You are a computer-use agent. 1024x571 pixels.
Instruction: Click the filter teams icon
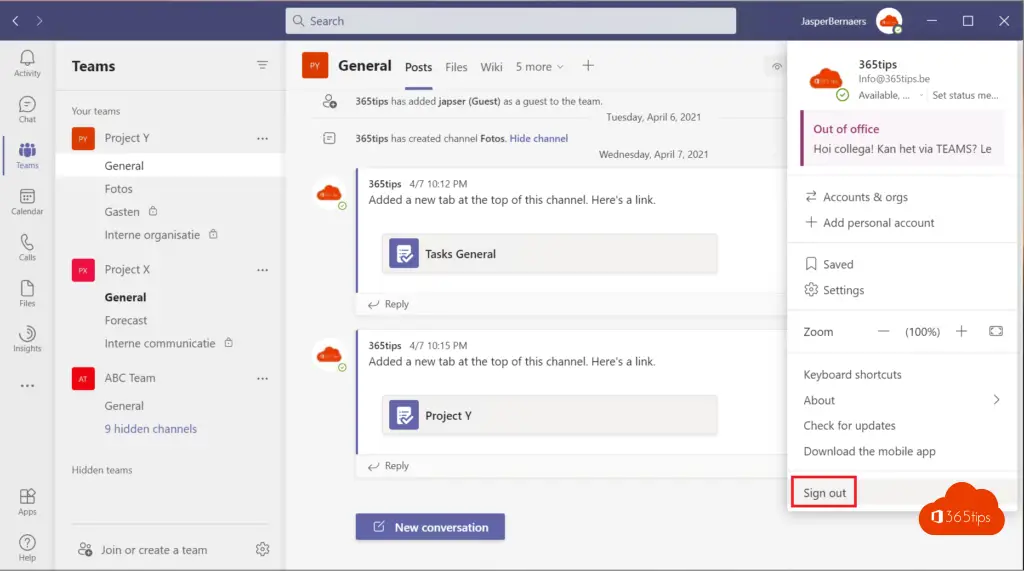click(x=262, y=66)
